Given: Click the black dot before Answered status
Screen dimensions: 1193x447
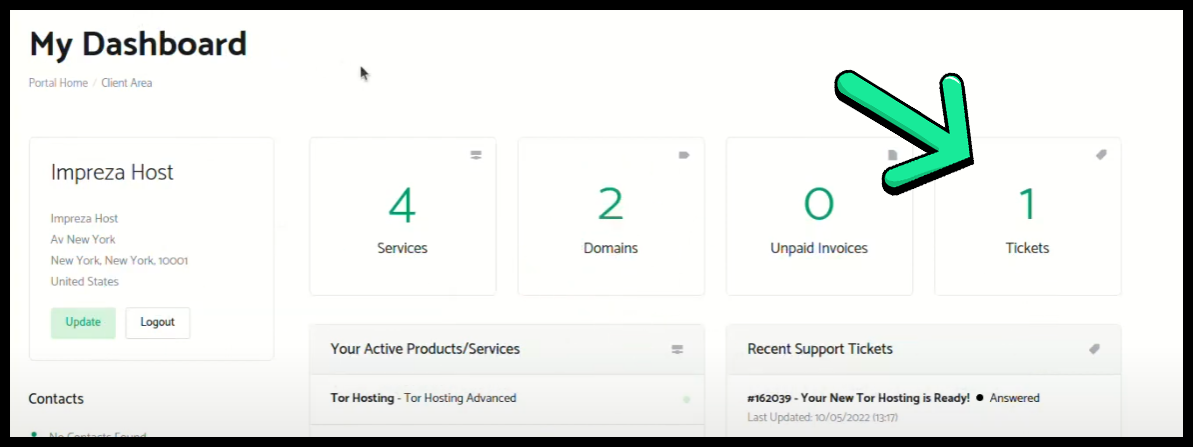Looking at the screenshot, I should click(x=980, y=398).
